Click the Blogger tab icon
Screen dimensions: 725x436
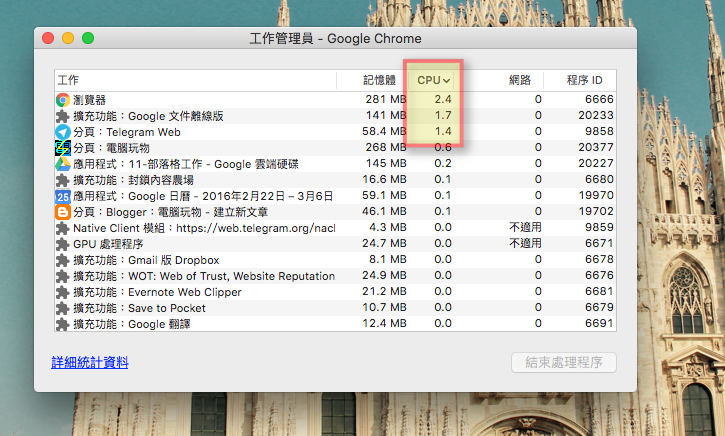62,212
